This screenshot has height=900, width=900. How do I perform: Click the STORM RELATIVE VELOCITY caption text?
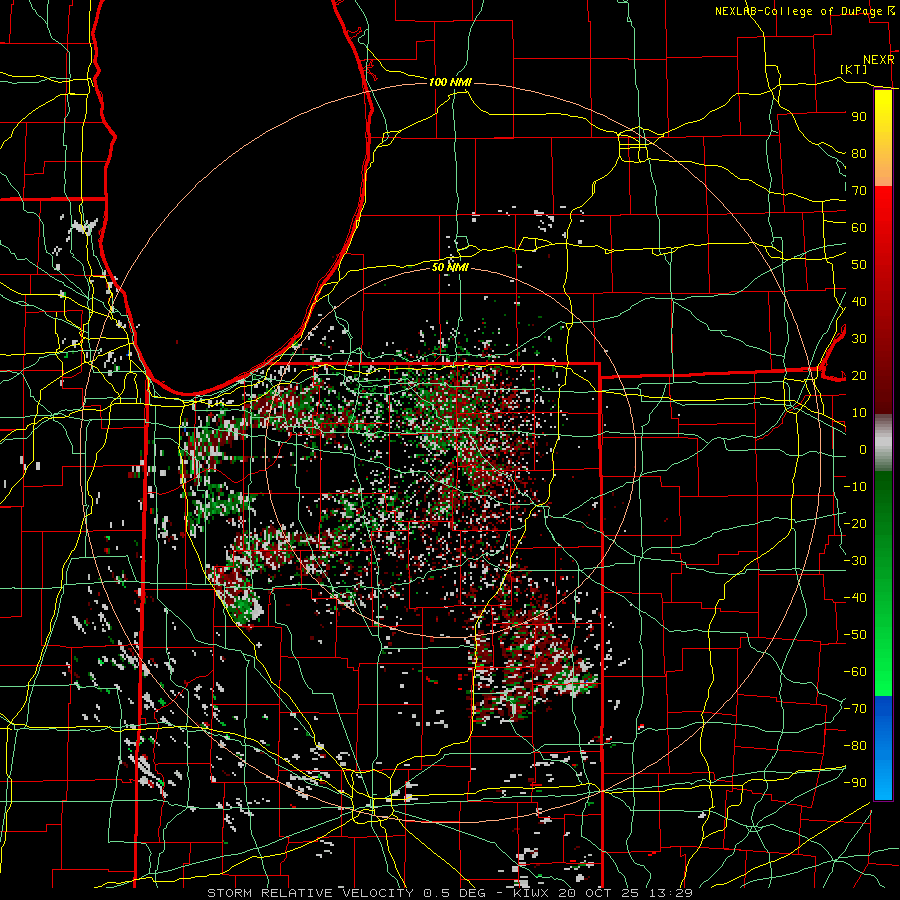(x=310, y=893)
